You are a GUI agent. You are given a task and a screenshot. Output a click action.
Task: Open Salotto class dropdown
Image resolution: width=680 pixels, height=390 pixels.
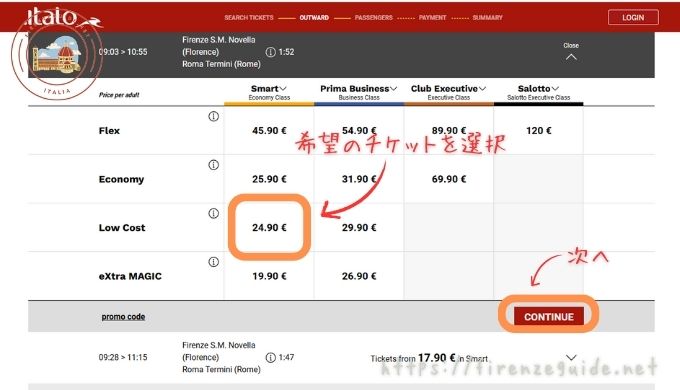538,88
